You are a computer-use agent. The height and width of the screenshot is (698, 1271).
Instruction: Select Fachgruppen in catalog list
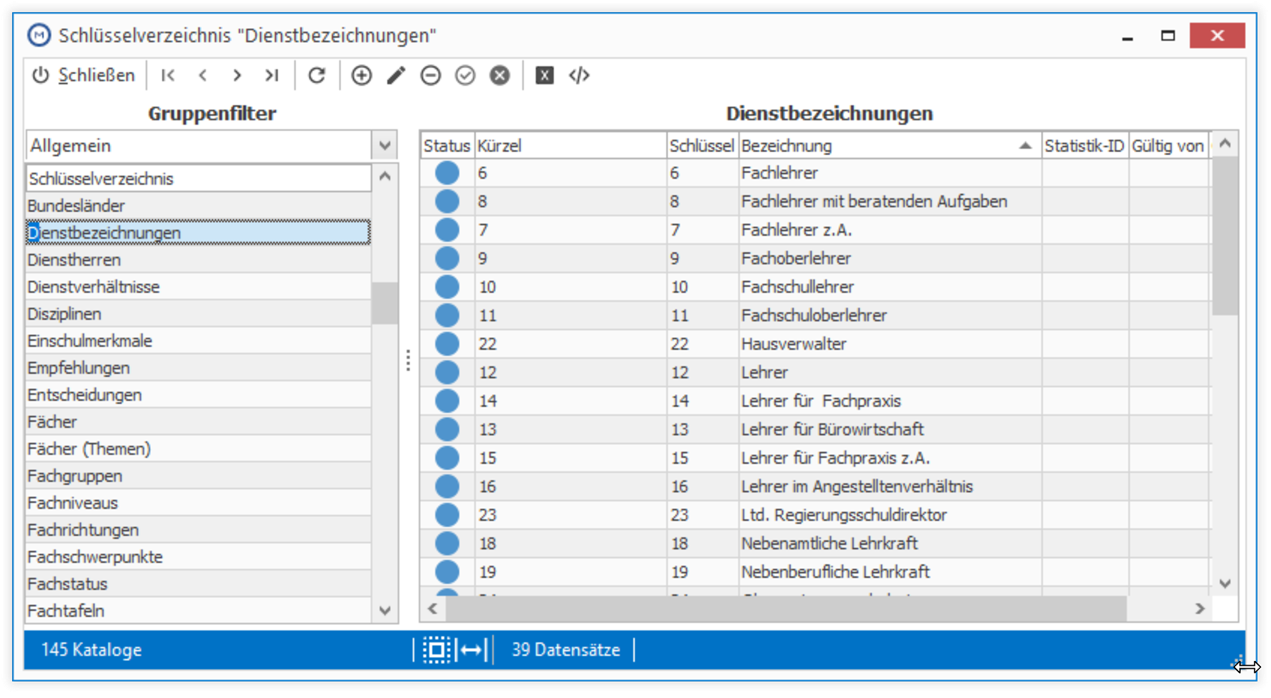point(198,476)
